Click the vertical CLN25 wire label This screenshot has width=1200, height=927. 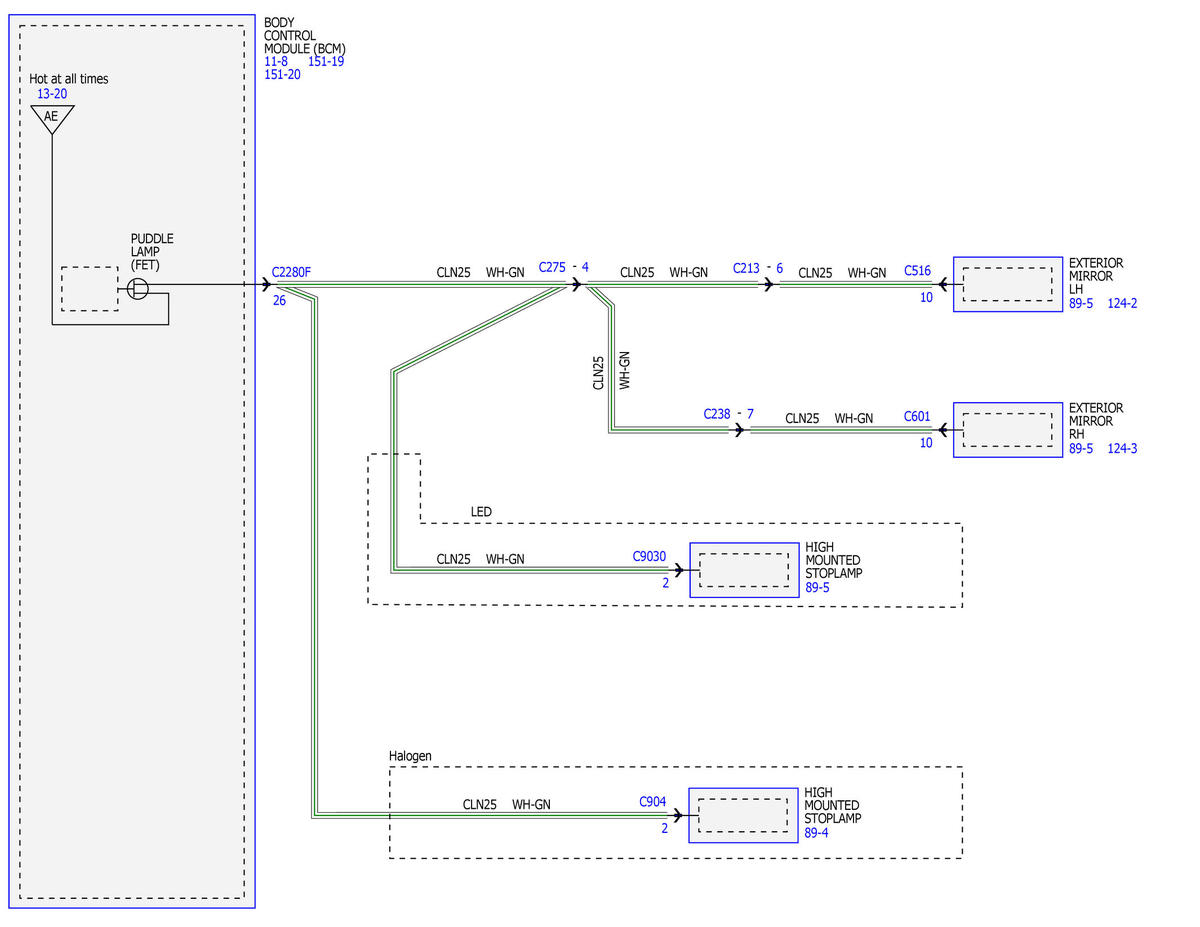click(599, 372)
